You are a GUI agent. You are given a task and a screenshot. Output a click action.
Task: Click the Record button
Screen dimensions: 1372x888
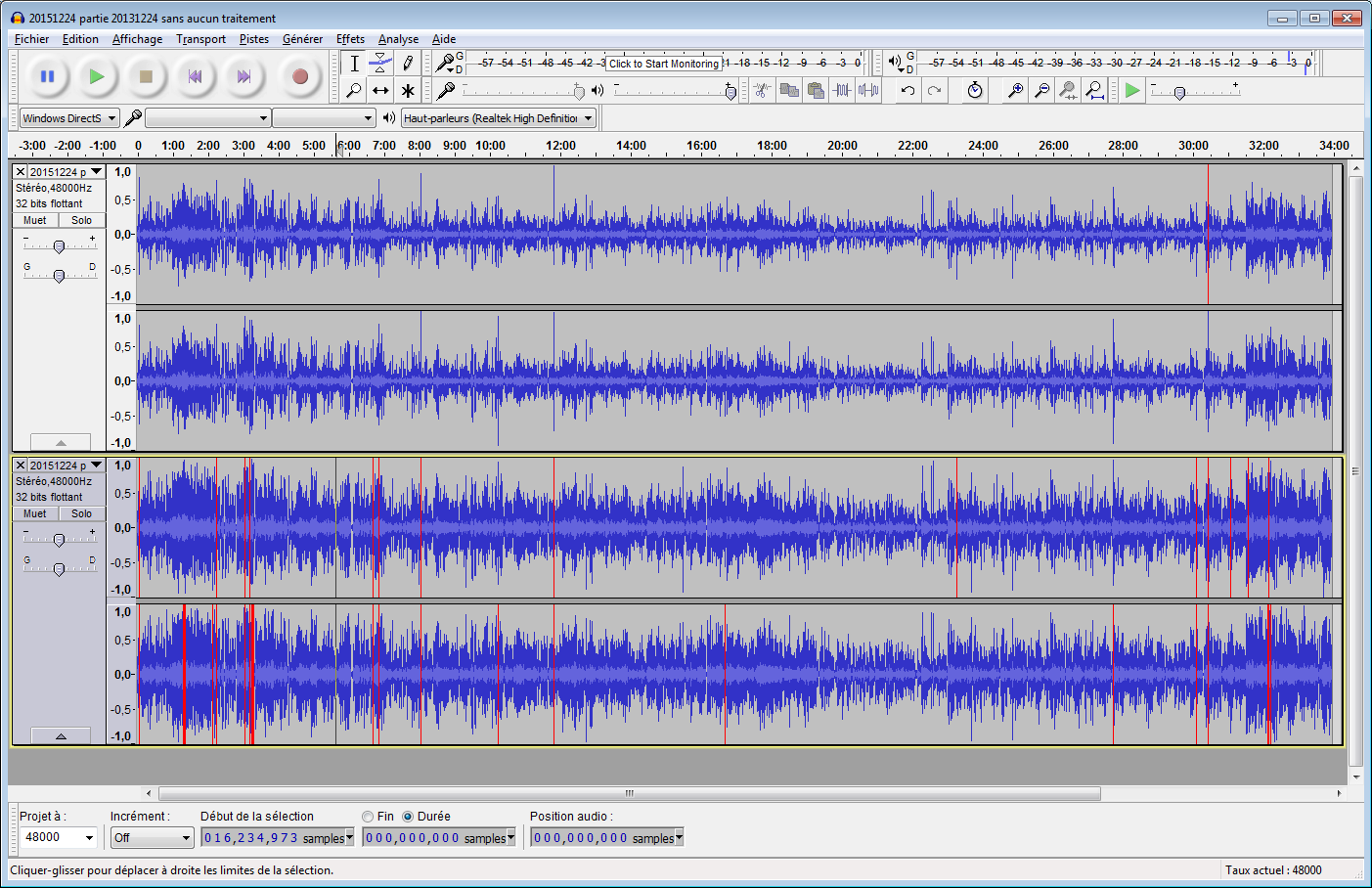pos(300,76)
